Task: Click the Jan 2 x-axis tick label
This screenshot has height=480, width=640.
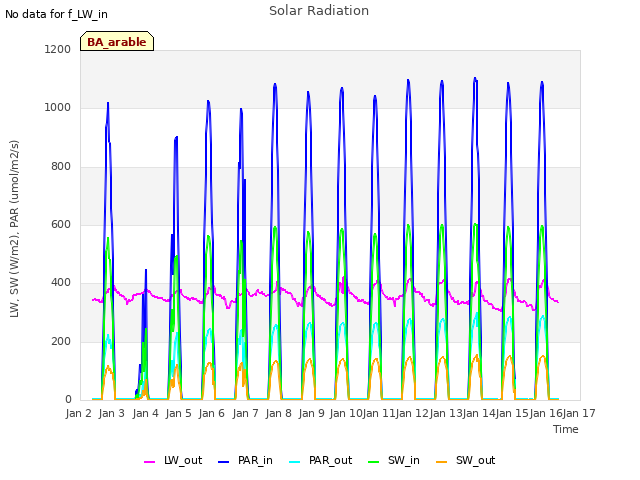Action: [78, 413]
